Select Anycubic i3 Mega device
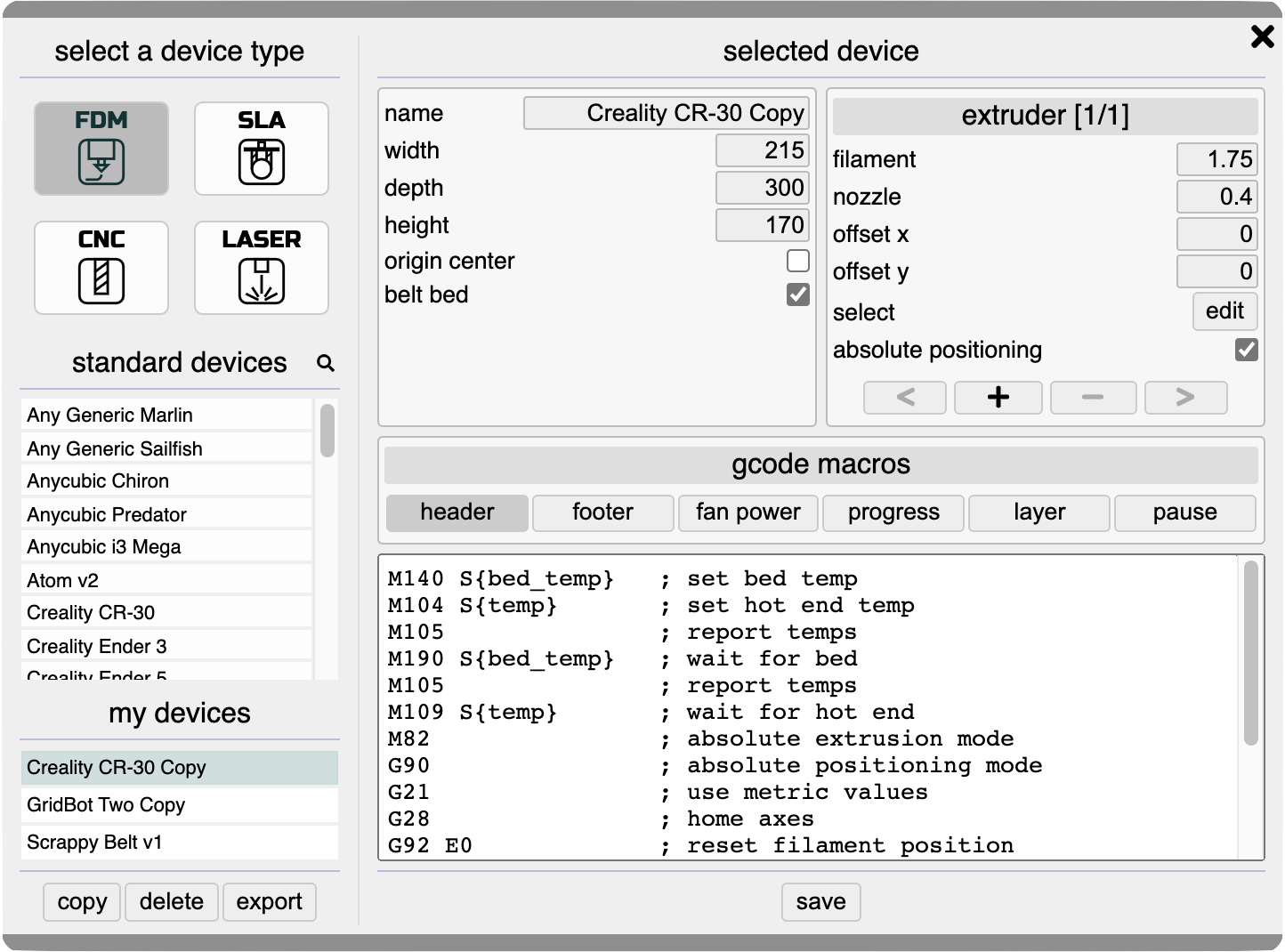 click(x=166, y=547)
